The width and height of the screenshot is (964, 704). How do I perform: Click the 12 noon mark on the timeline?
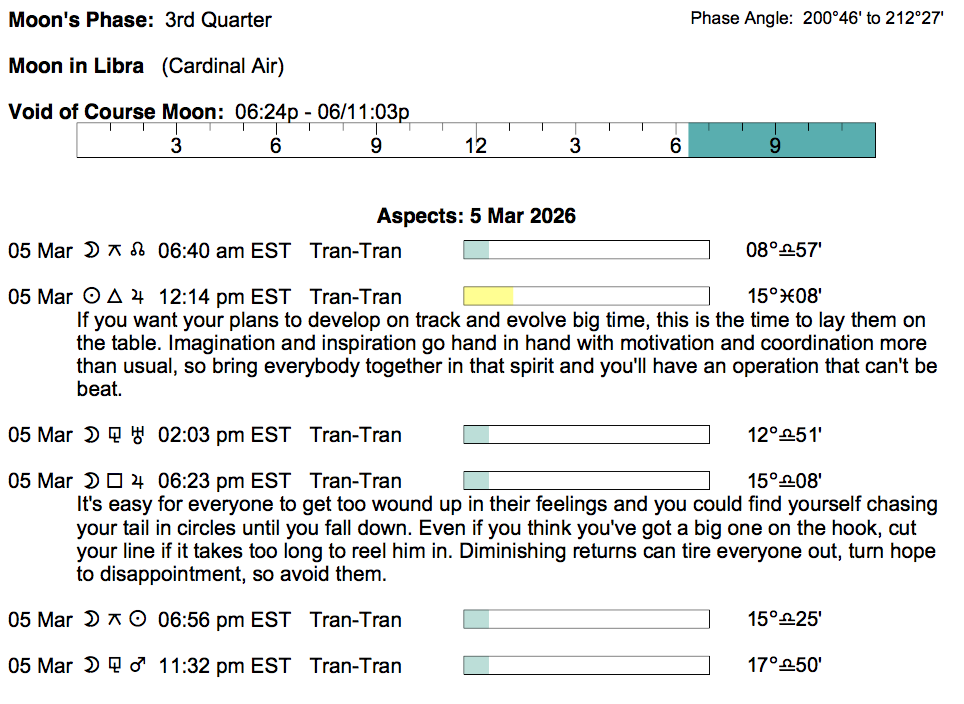tap(475, 146)
